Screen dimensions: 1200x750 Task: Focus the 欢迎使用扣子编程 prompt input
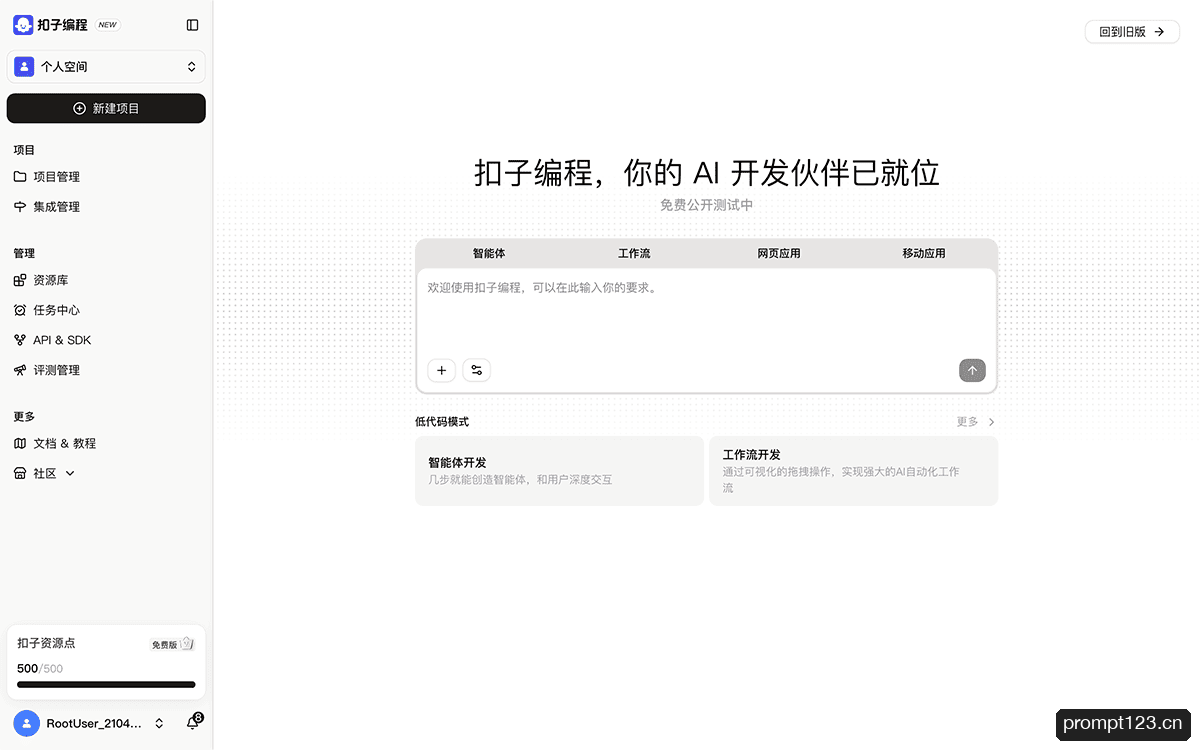pos(706,310)
